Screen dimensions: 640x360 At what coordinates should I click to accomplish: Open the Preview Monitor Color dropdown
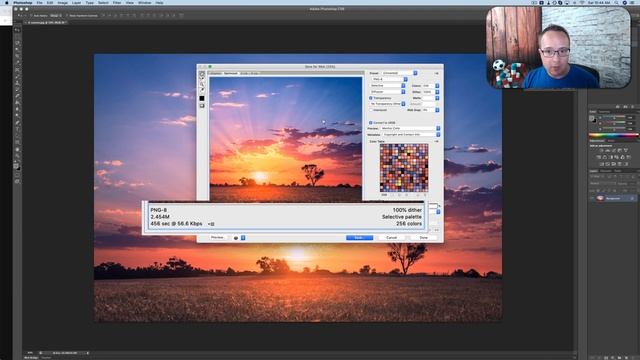tap(410, 128)
